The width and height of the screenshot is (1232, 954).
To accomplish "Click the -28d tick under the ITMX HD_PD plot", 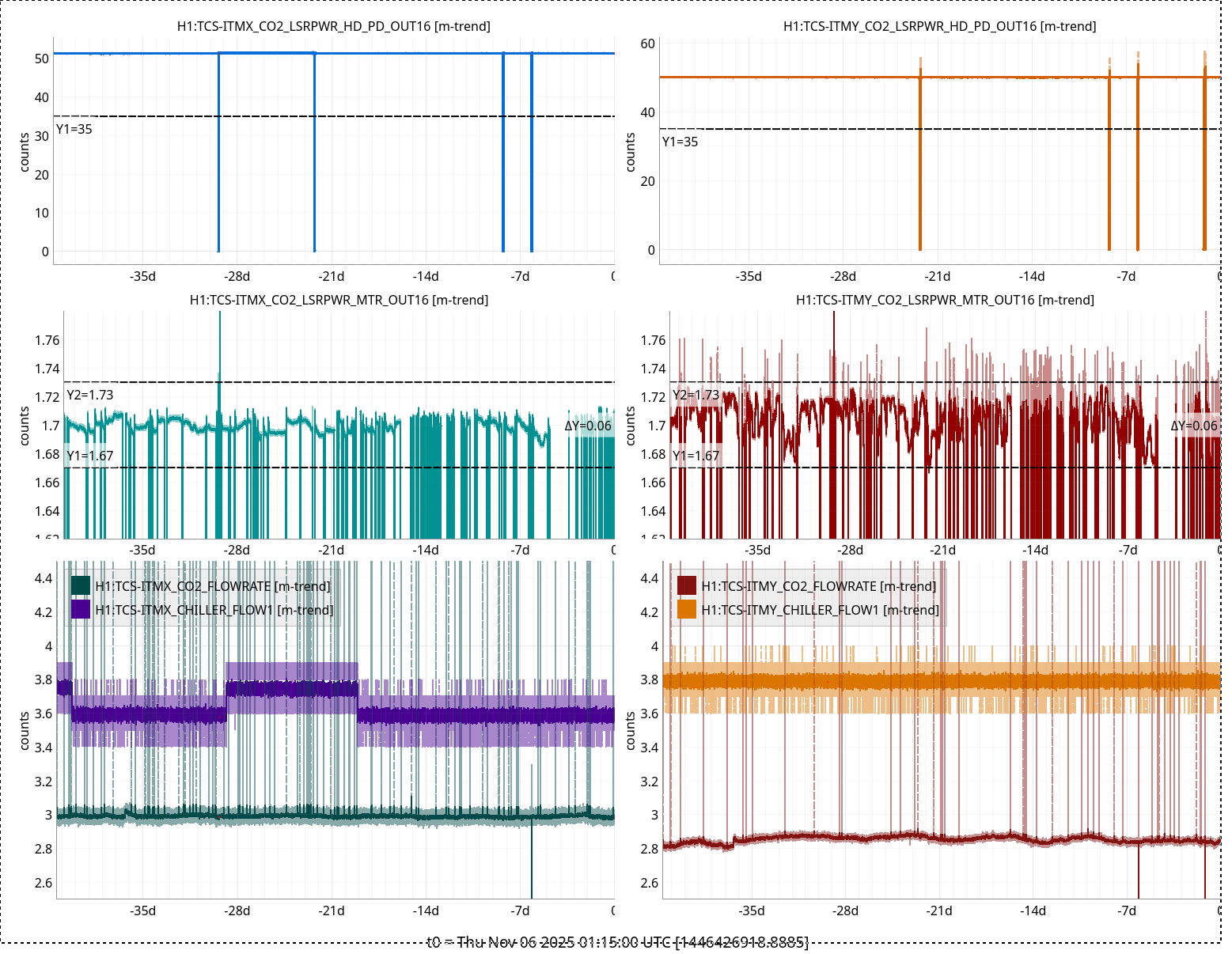I will [x=237, y=276].
